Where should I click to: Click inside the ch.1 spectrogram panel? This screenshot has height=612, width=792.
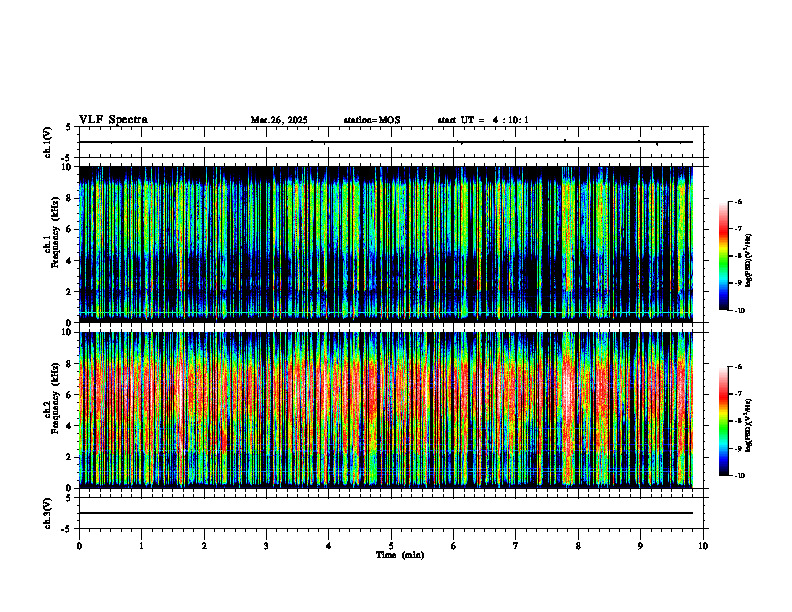[x=386, y=244]
